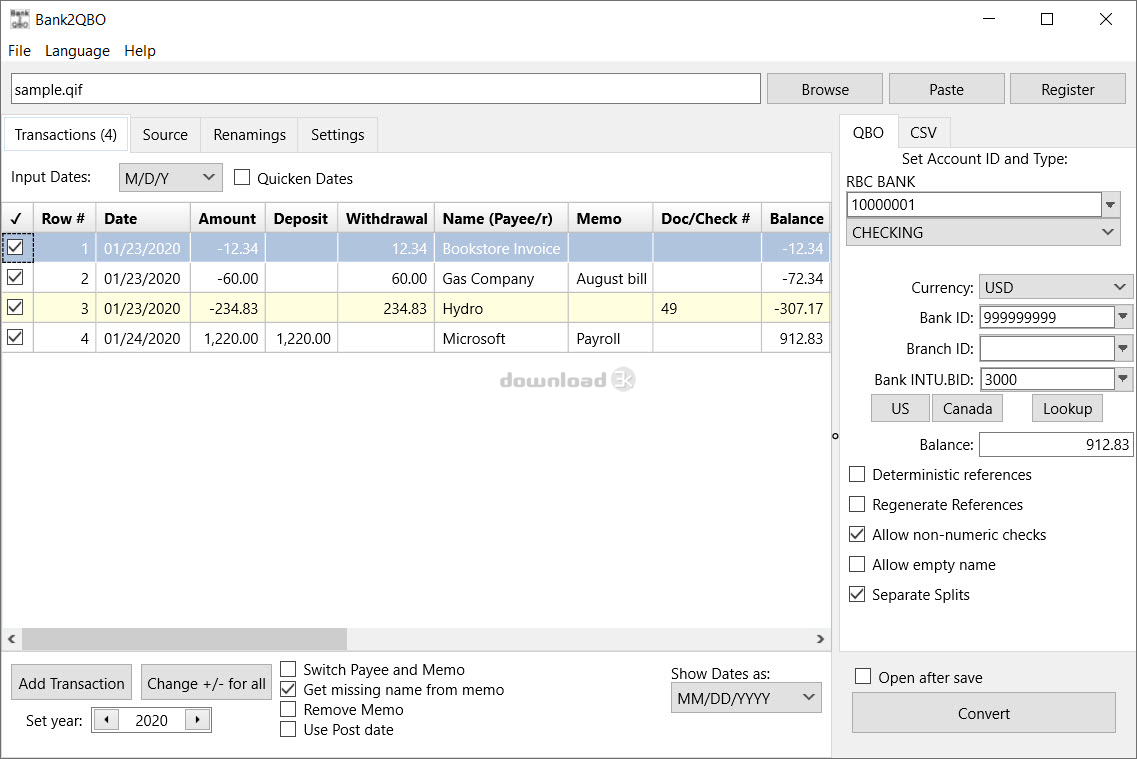Enable Open after save checkbox
This screenshot has width=1137, height=759.
pos(863,677)
